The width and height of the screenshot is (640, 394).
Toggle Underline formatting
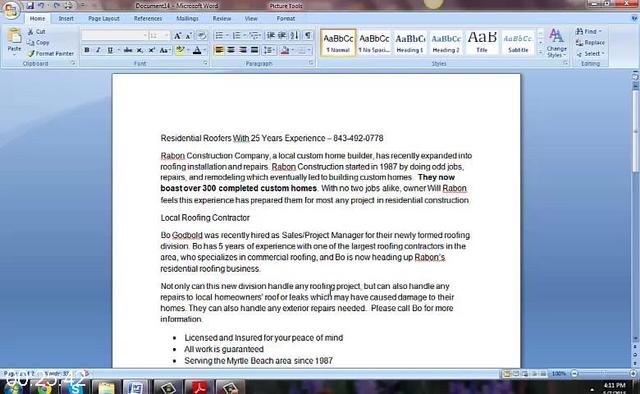coord(110,50)
